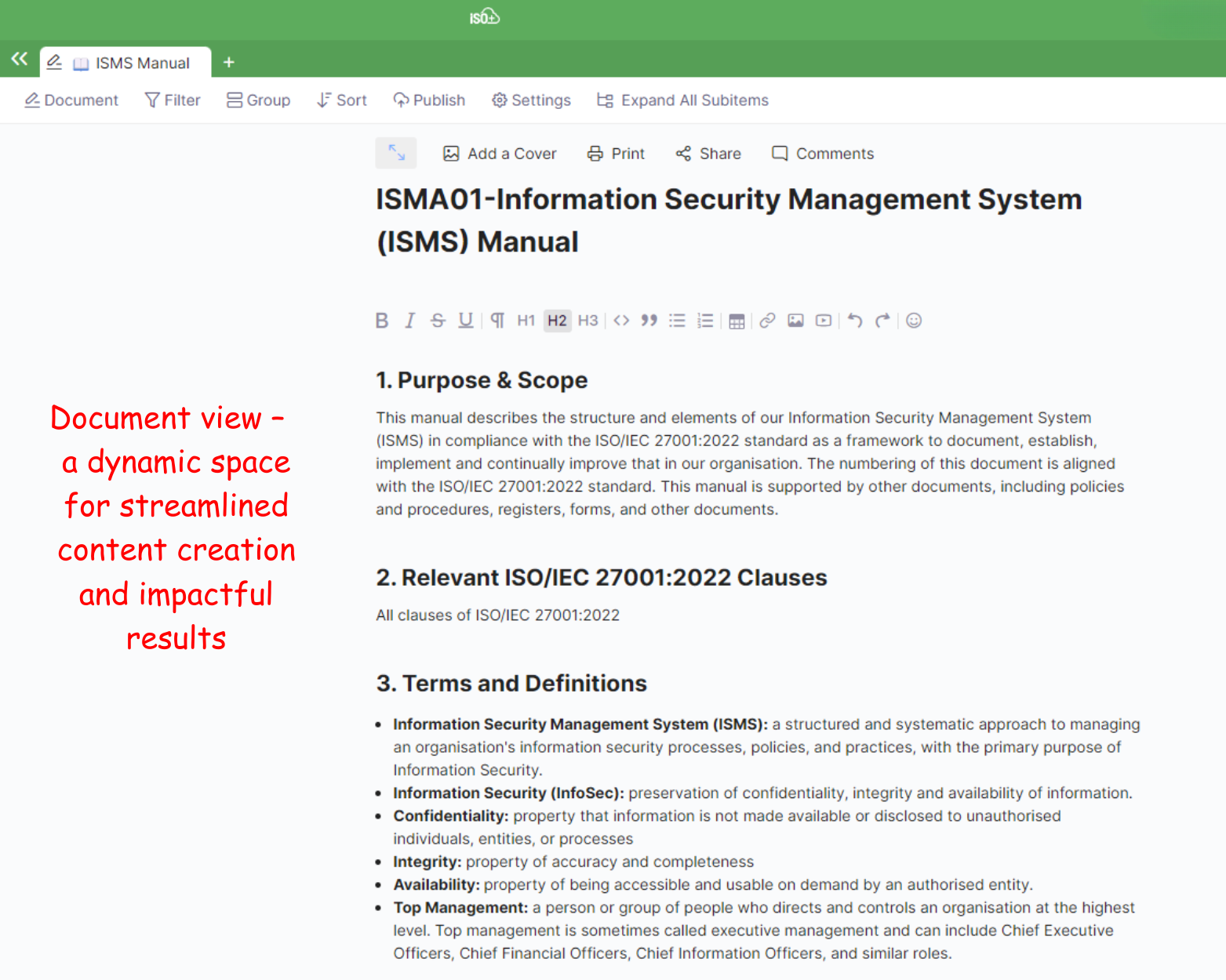The image size is (1226, 980).
Task: Toggle bold formatting in editor toolbar
Action: 382,321
